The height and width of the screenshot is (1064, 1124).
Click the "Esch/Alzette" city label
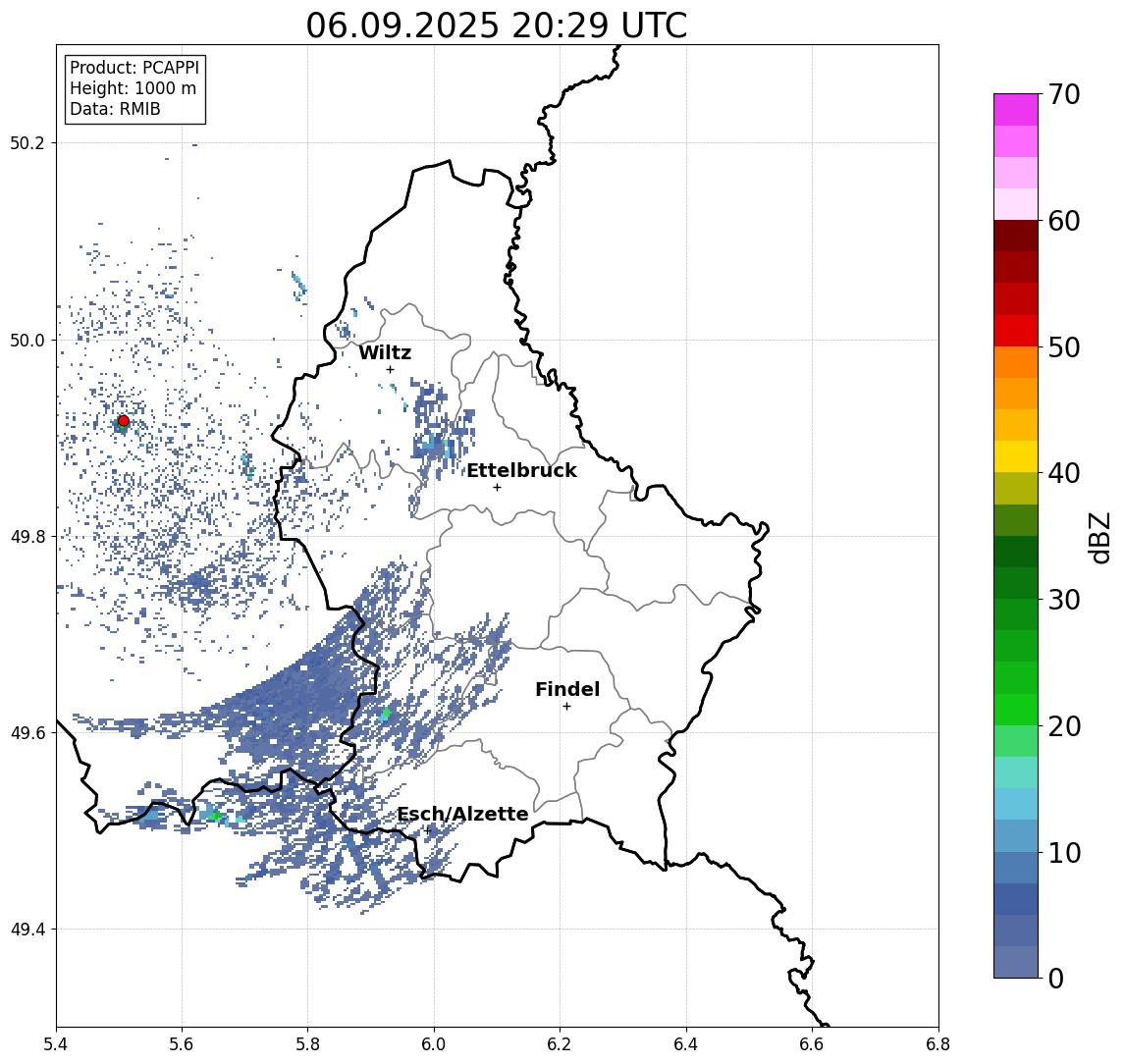[x=462, y=814]
